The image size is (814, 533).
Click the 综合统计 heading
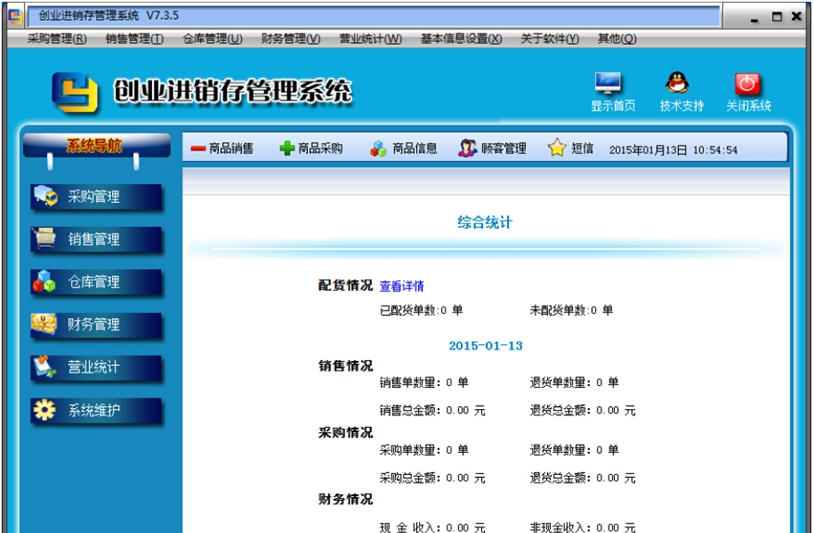click(x=485, y=223)
